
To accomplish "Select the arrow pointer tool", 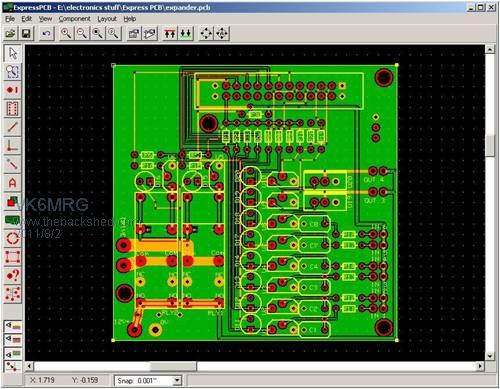I will 13,53.
